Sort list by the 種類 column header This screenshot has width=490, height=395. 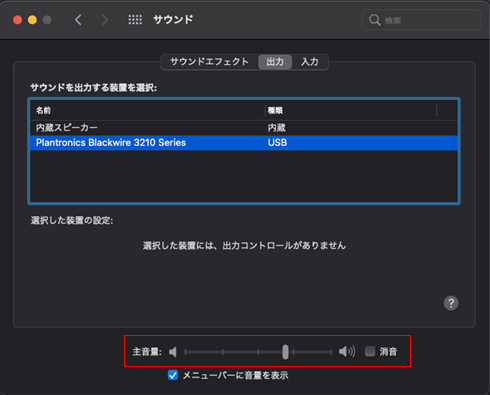pos(351,110)
